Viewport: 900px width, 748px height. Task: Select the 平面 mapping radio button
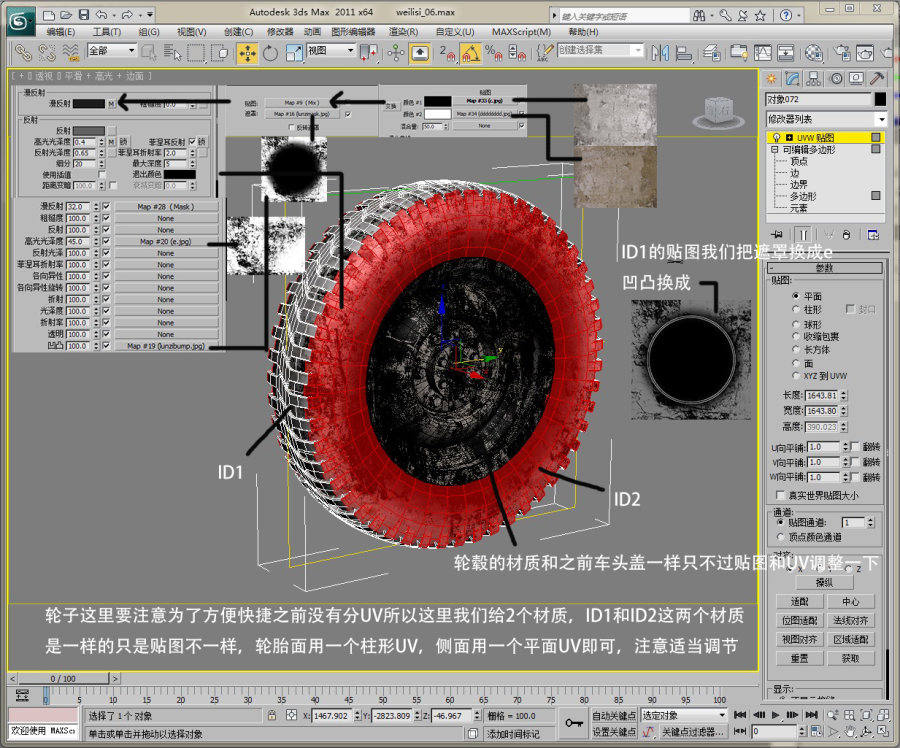(x=796, y=296)
